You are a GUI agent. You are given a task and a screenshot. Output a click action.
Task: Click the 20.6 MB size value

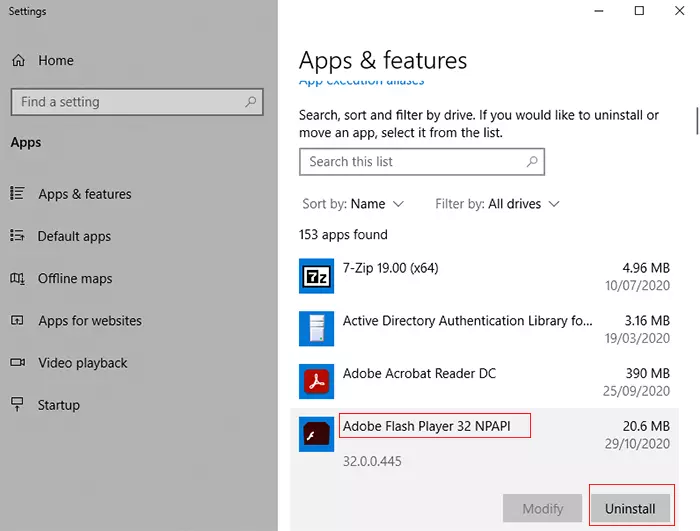646,426
